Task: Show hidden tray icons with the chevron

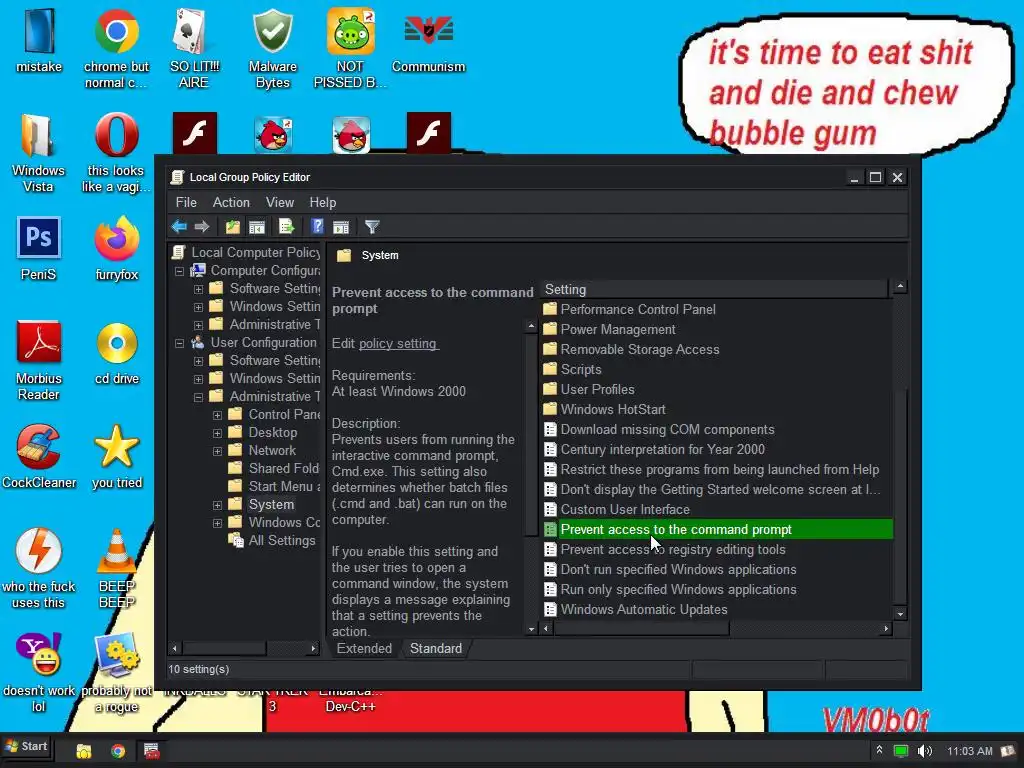Action: [x=880, y=750]
